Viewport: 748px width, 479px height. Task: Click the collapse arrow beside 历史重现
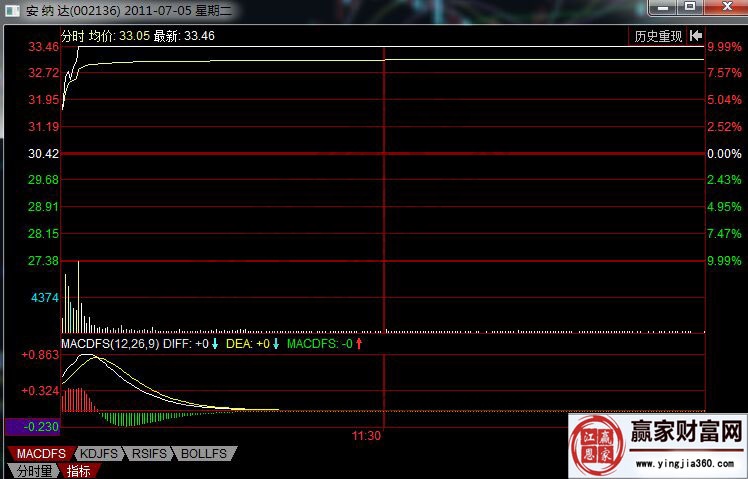tap(695, 36)
